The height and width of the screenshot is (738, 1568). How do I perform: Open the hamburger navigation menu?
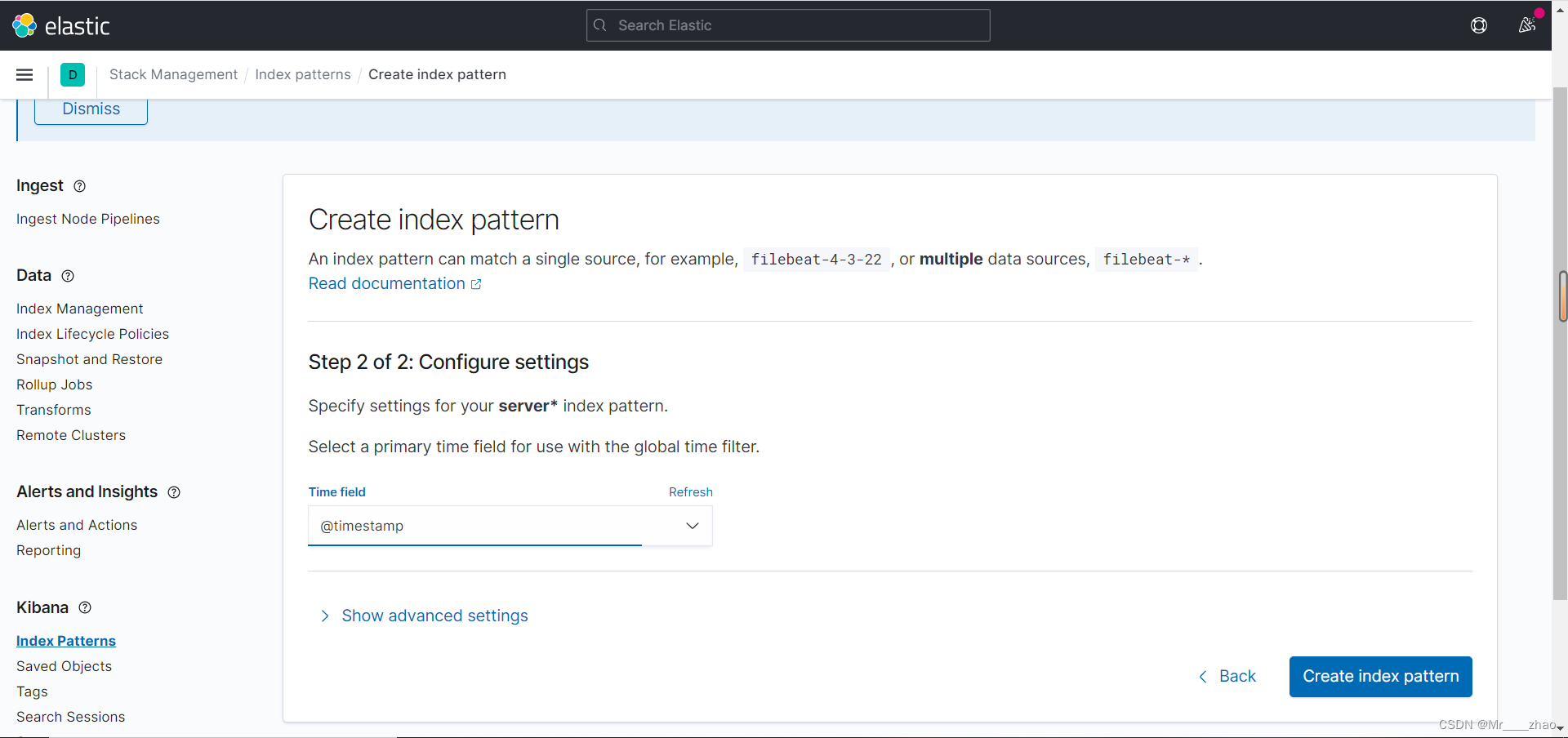[24, 75]
